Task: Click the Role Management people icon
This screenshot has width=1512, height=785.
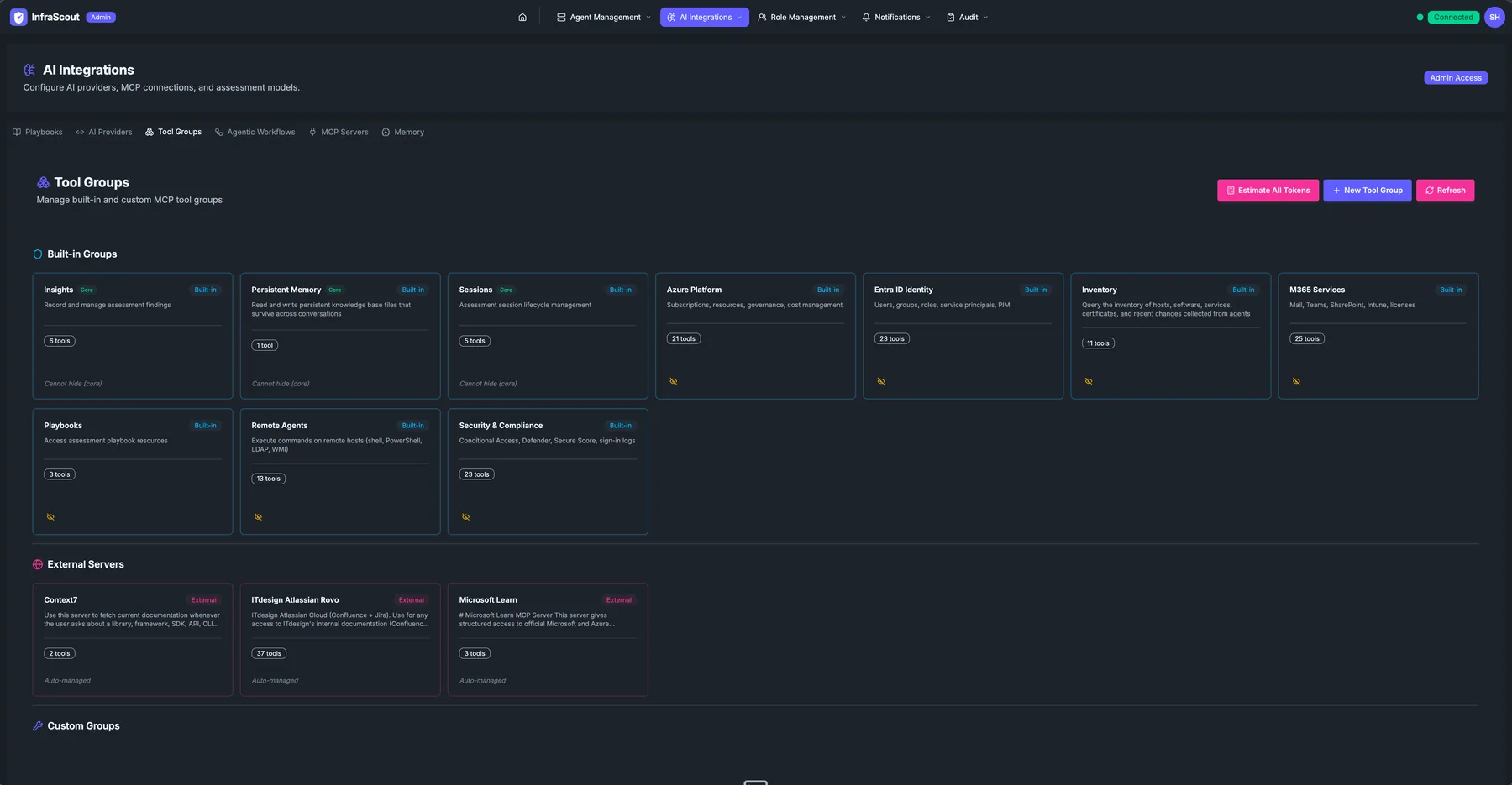Action: click(x=762, y=17)
